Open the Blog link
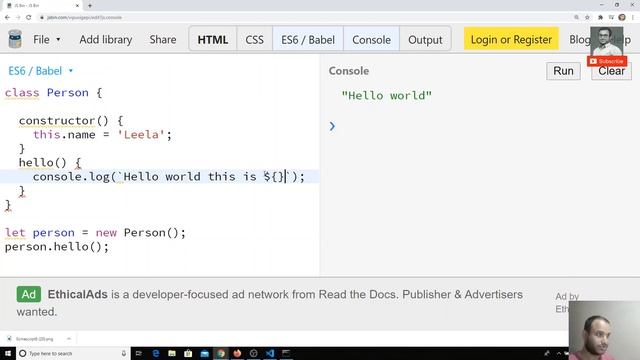This screenshot has height=360, width=640. [x=580, y=40]
